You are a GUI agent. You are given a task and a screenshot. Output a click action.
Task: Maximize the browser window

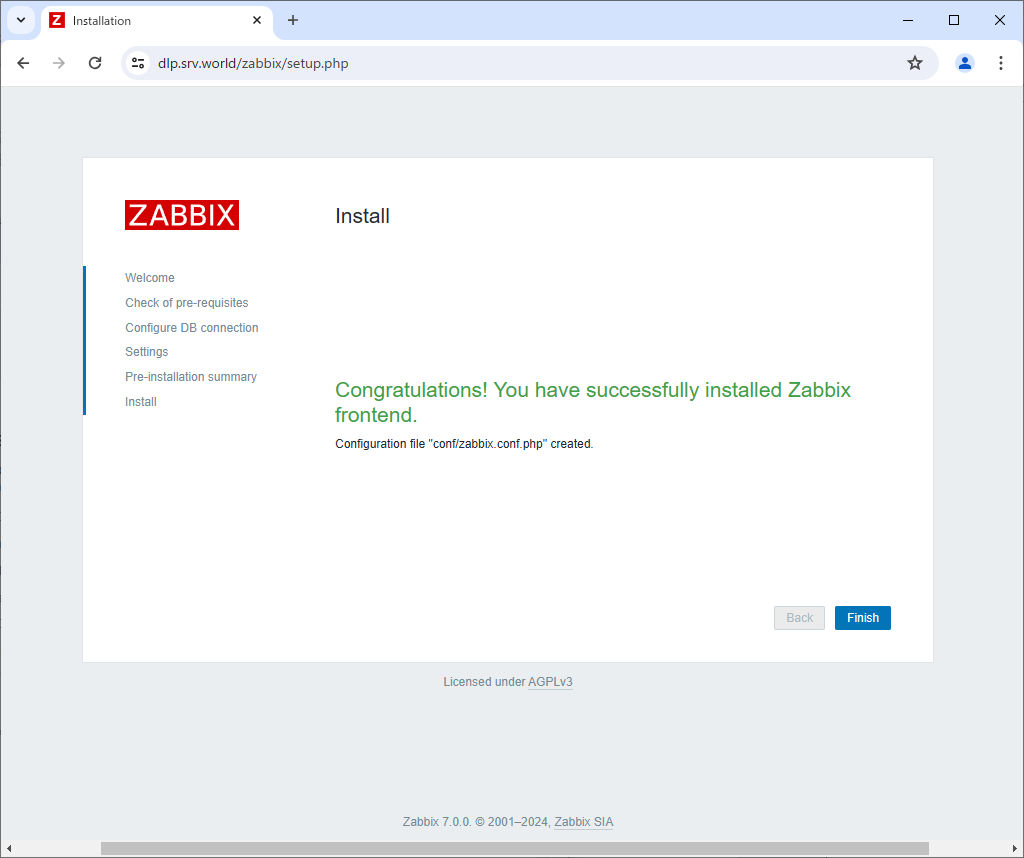pos(953,20)
